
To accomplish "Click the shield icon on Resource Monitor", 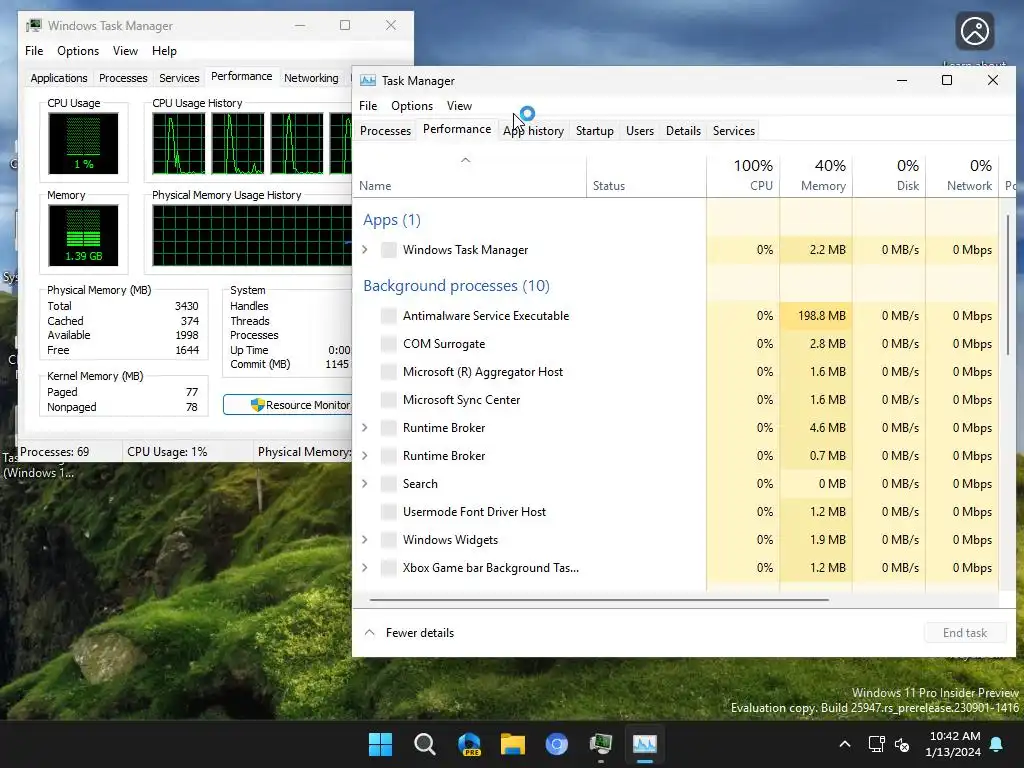I will (x=257, y=405).
